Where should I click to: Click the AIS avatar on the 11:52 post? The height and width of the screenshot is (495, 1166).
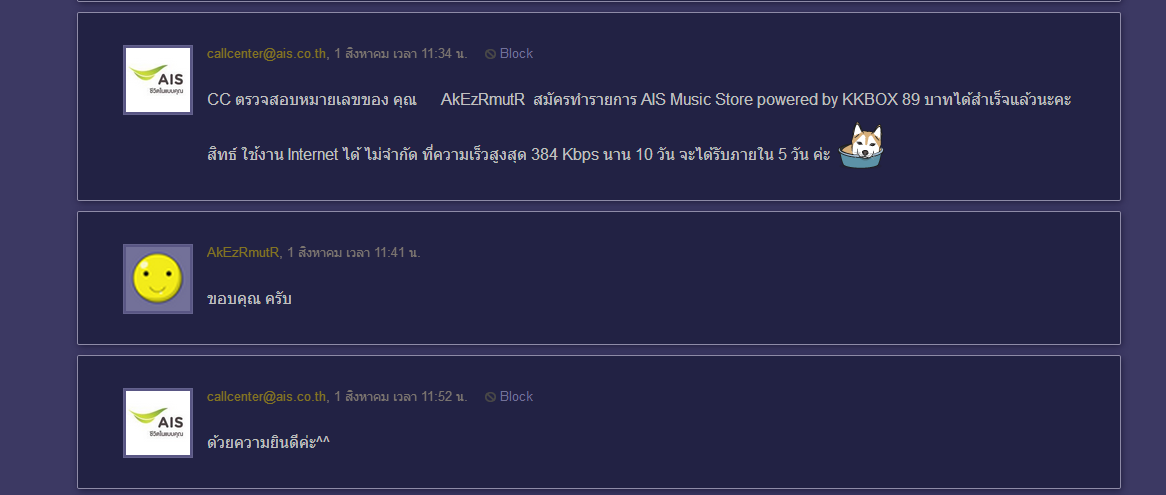(158, 423)
